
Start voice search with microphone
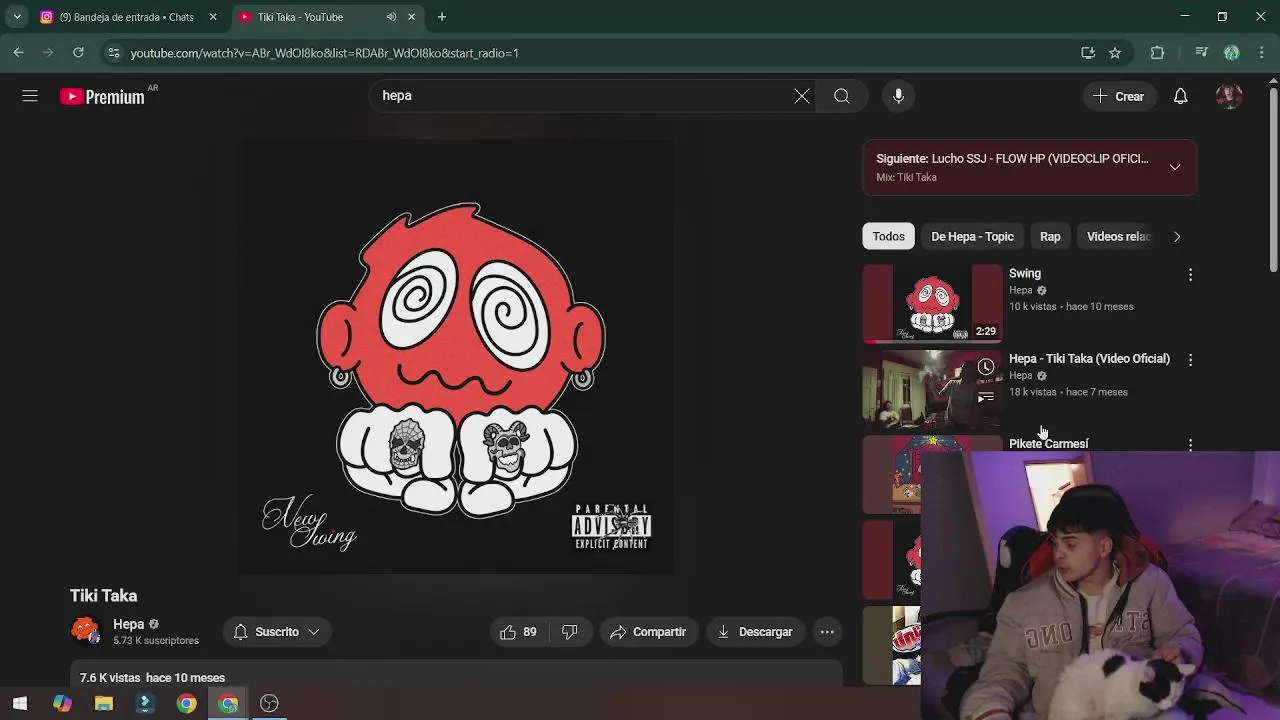(898, 96)
